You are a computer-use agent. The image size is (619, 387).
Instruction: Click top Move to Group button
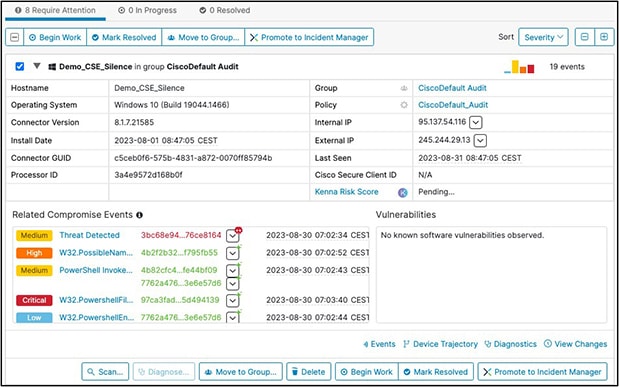click(x=203, y=37)
